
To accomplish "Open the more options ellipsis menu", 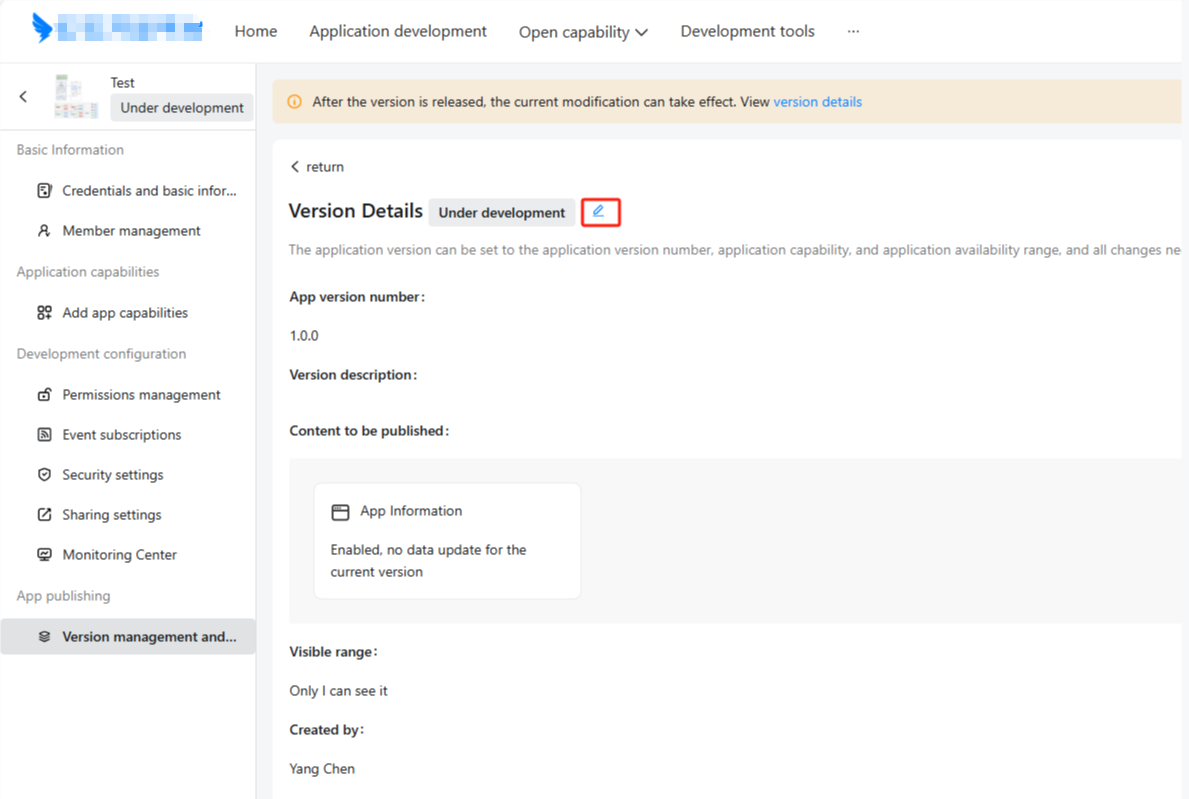I will 853,31.
